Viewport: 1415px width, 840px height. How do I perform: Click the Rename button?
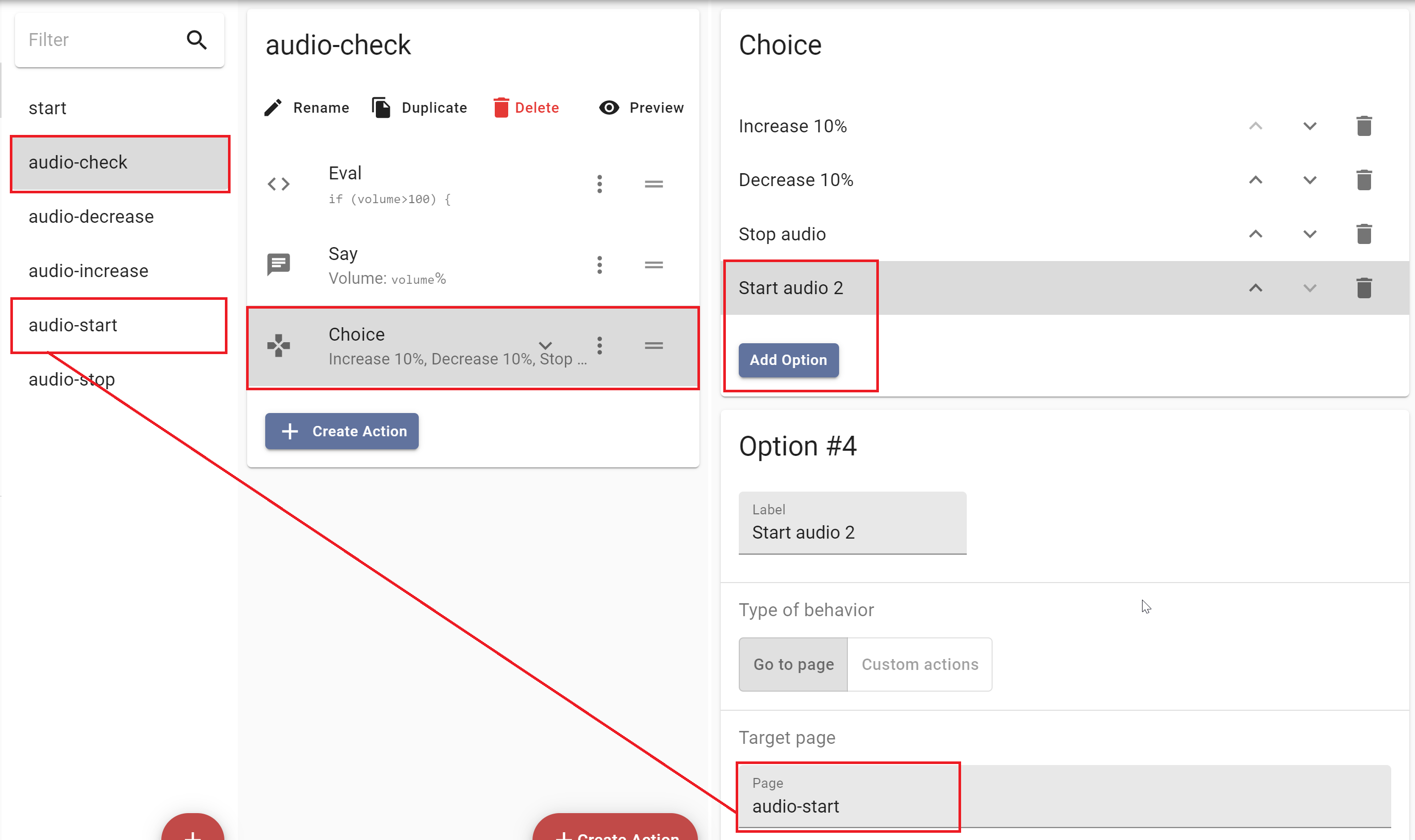point(307,108)
